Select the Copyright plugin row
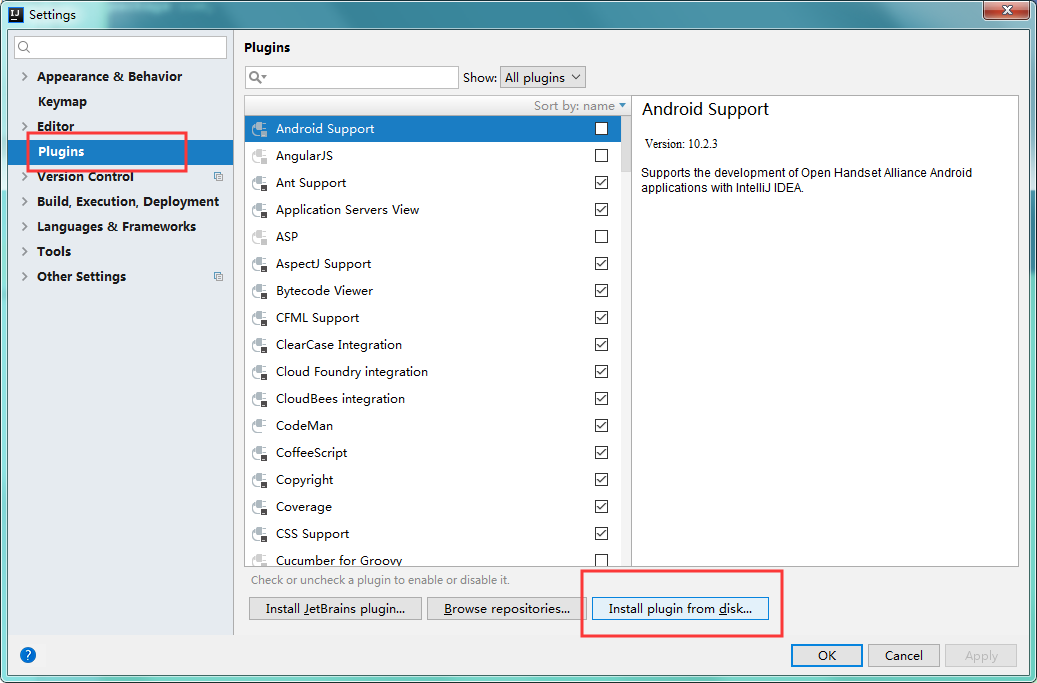Screen dimensions: 1037x683 (433, 480)
